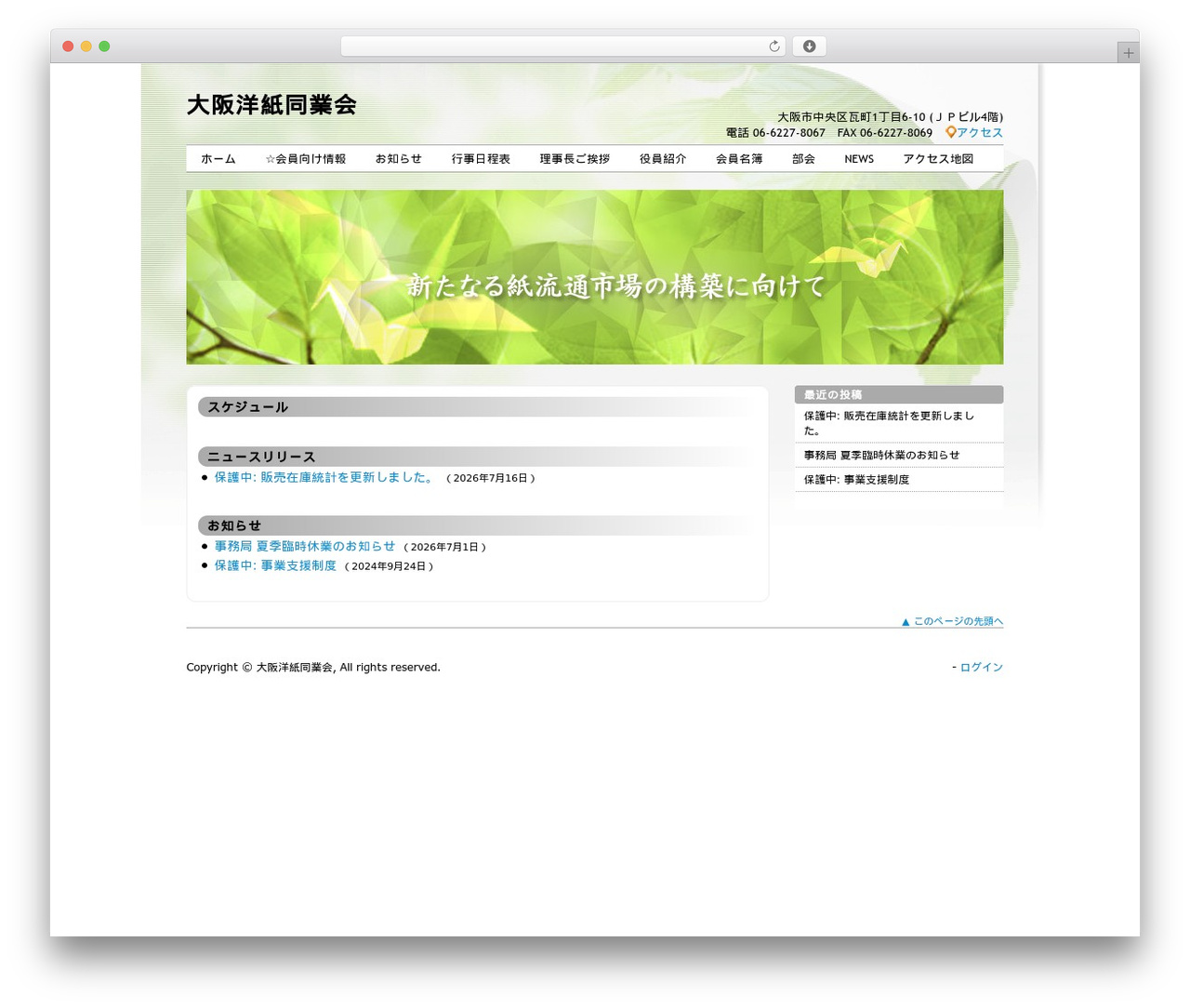Minimize the browser window
The width and height of the screenshot is (1190, 1008).
point(86,46)
